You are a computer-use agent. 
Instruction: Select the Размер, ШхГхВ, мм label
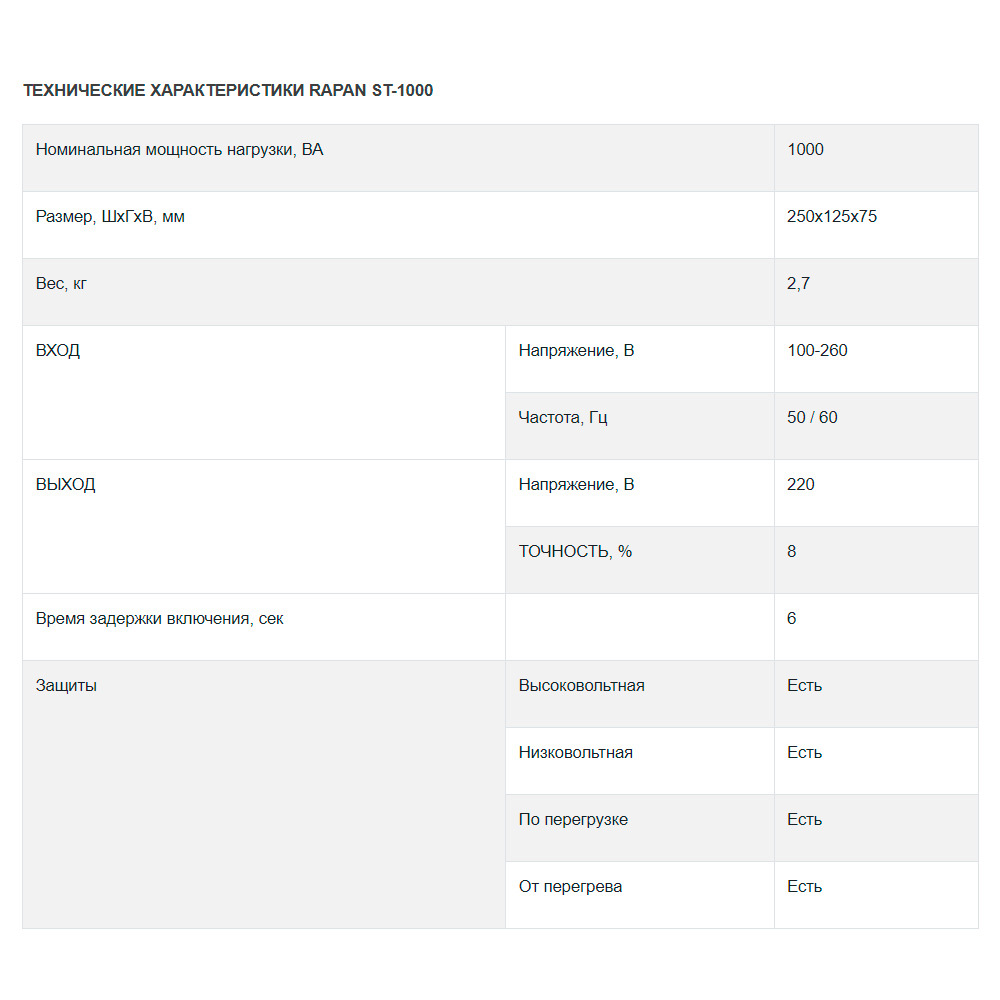110,217
